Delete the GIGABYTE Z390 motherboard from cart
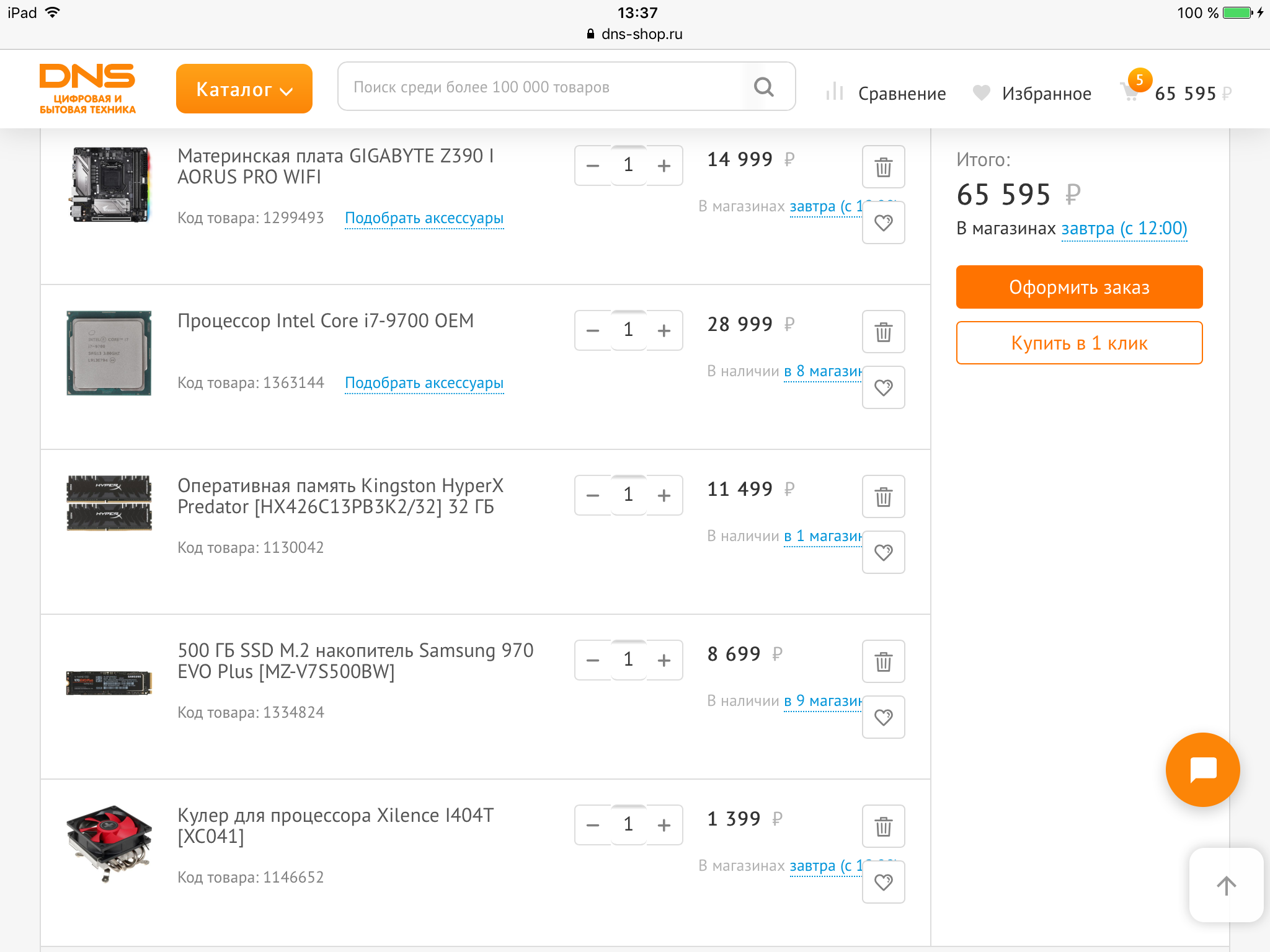 tap(883, 167)
